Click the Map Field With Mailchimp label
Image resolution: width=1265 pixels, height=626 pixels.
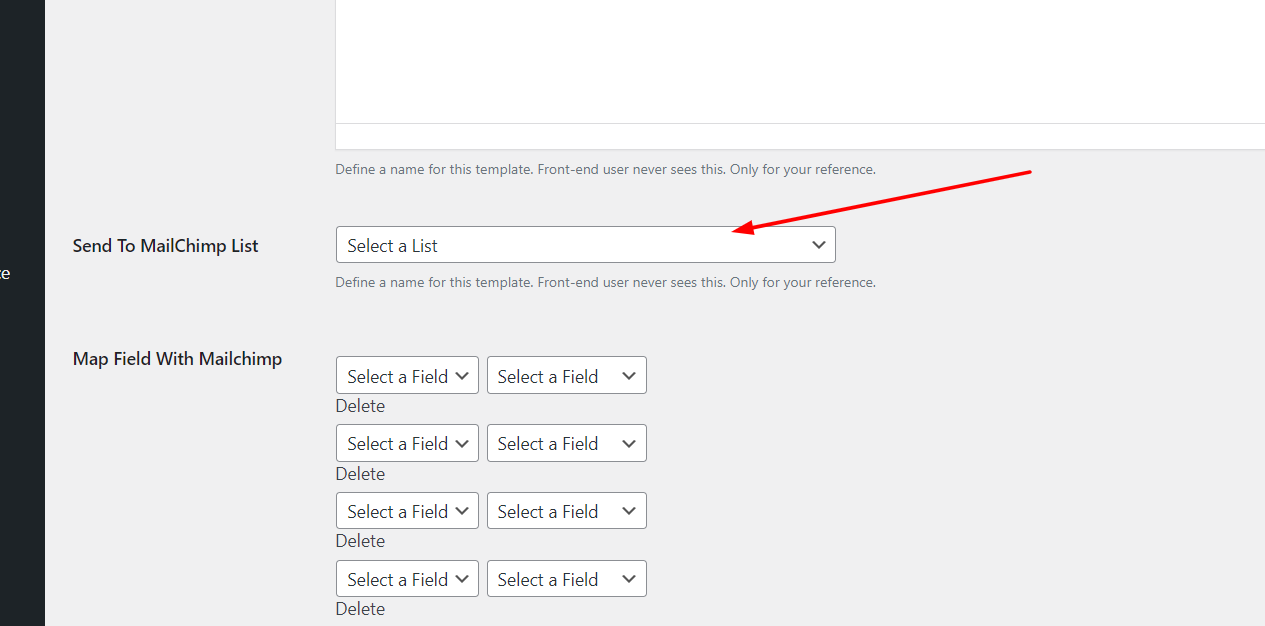click(177, 359)
